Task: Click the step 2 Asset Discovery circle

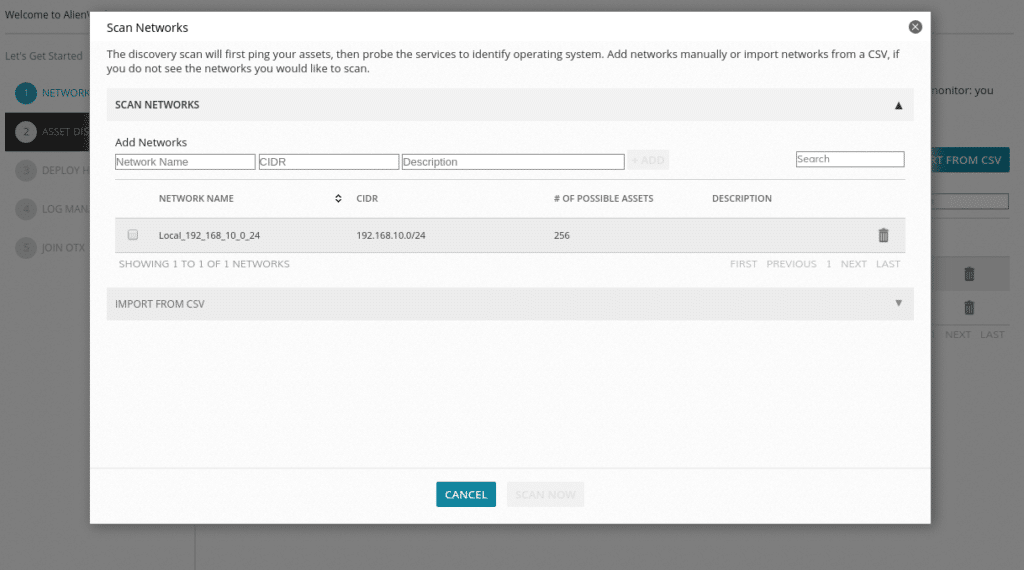Action: pos(27,131)
